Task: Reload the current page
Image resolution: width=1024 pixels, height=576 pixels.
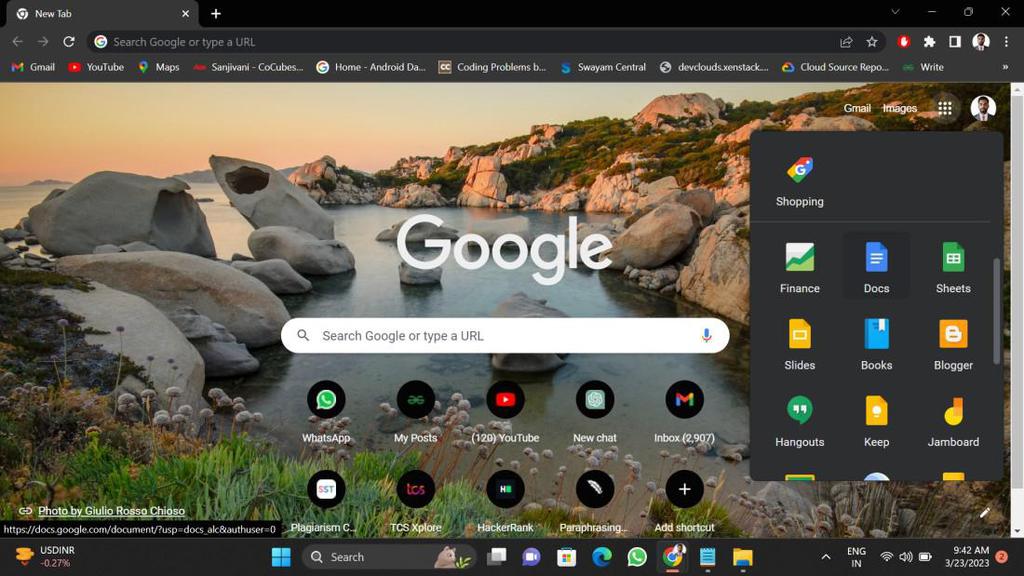Action: pos(69,42)
